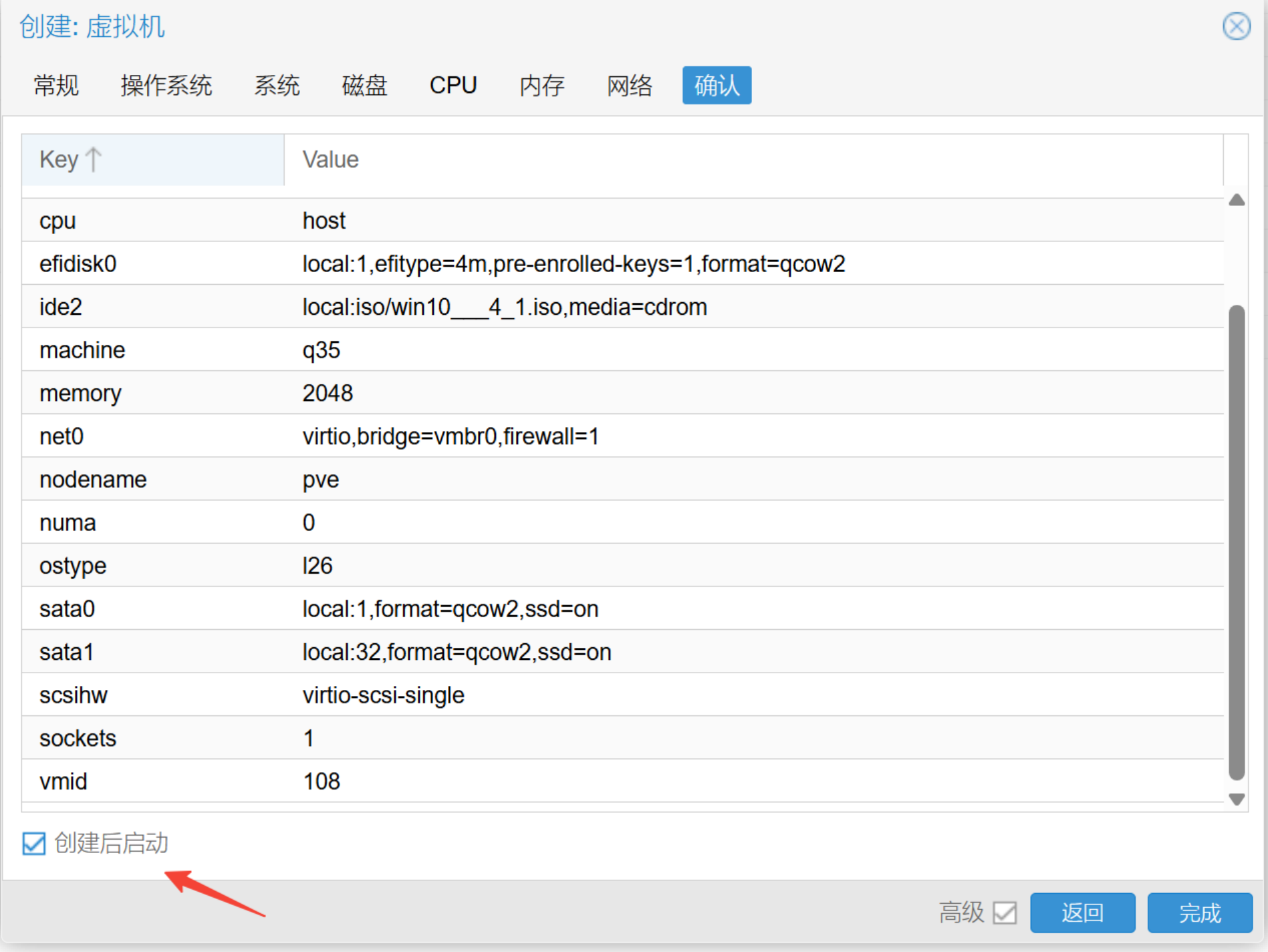Image resolution: width=1268 pixels, height=952 pixels.
Task: Open the 内存 tab
Action: (541, 86)
